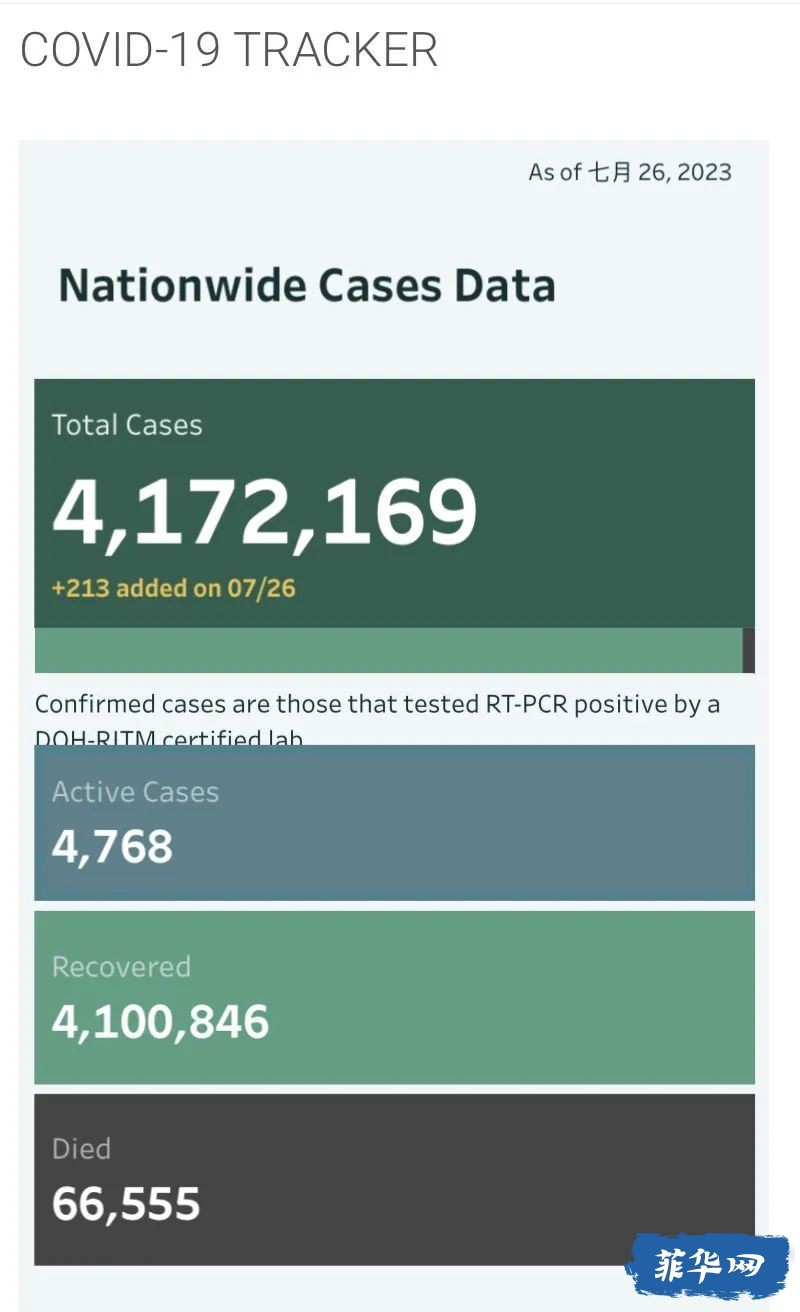Click the light green bar under Total Cases
This screenshot has height=1312, width=800.
pos(388,650)
